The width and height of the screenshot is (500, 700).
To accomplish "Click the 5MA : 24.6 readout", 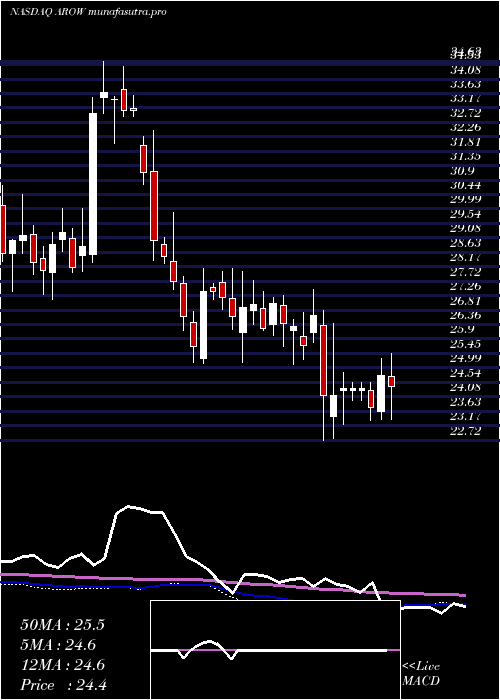I will (x=58, y=645).
